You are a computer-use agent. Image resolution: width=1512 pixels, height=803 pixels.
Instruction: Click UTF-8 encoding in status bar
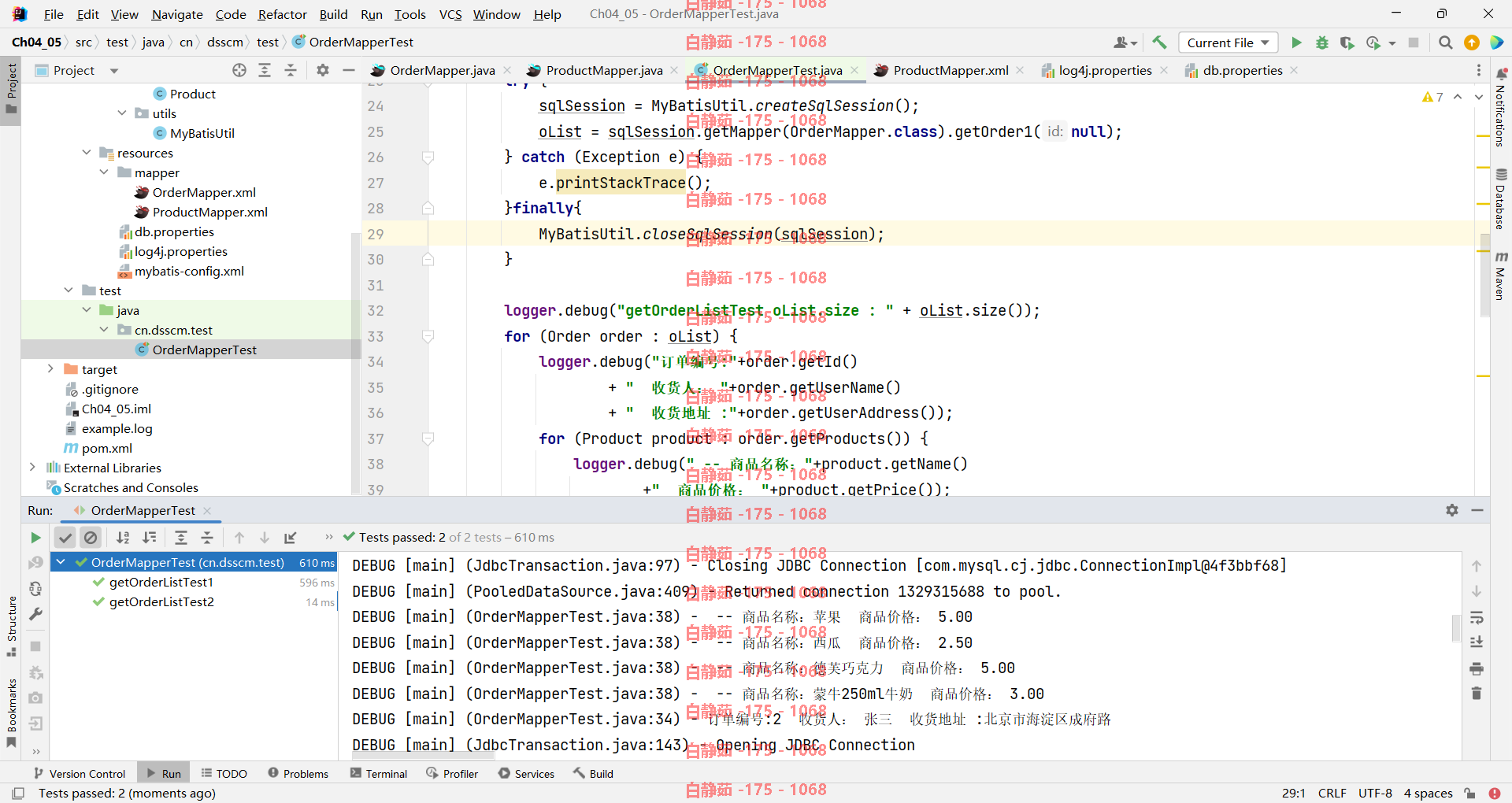point(1375,793)
